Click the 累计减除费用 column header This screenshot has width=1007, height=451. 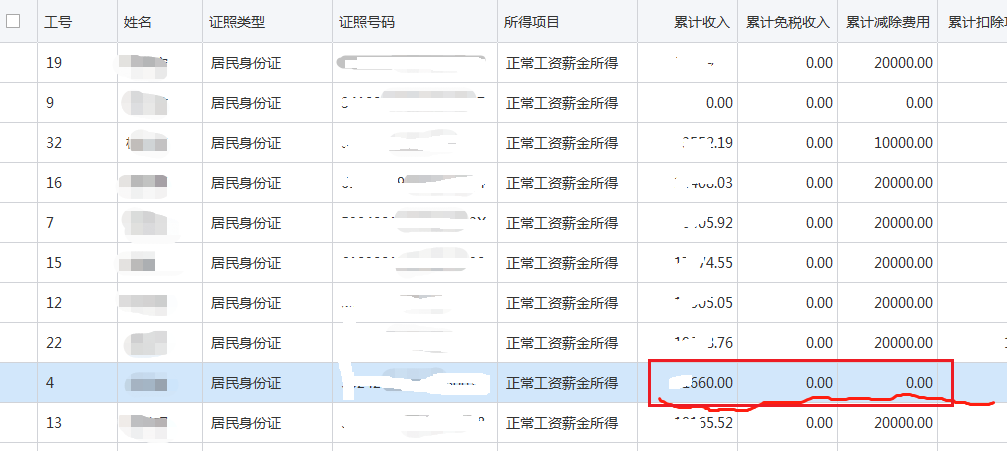[887, 22]
